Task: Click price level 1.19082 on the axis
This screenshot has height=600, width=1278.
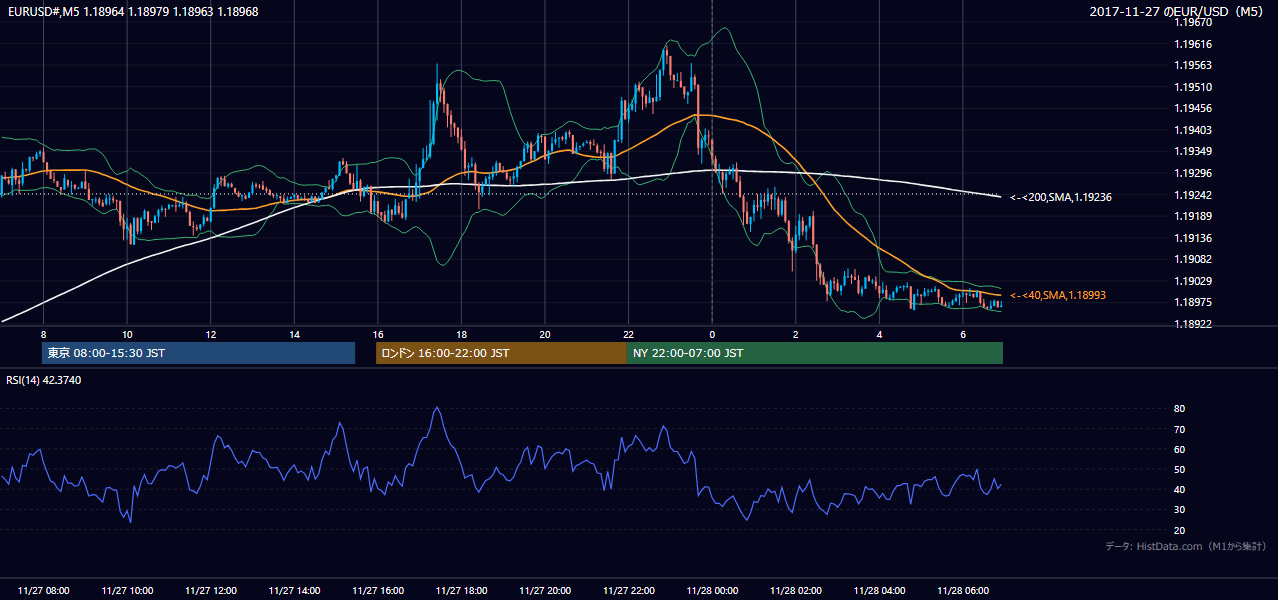Action: pos(1194,259)
